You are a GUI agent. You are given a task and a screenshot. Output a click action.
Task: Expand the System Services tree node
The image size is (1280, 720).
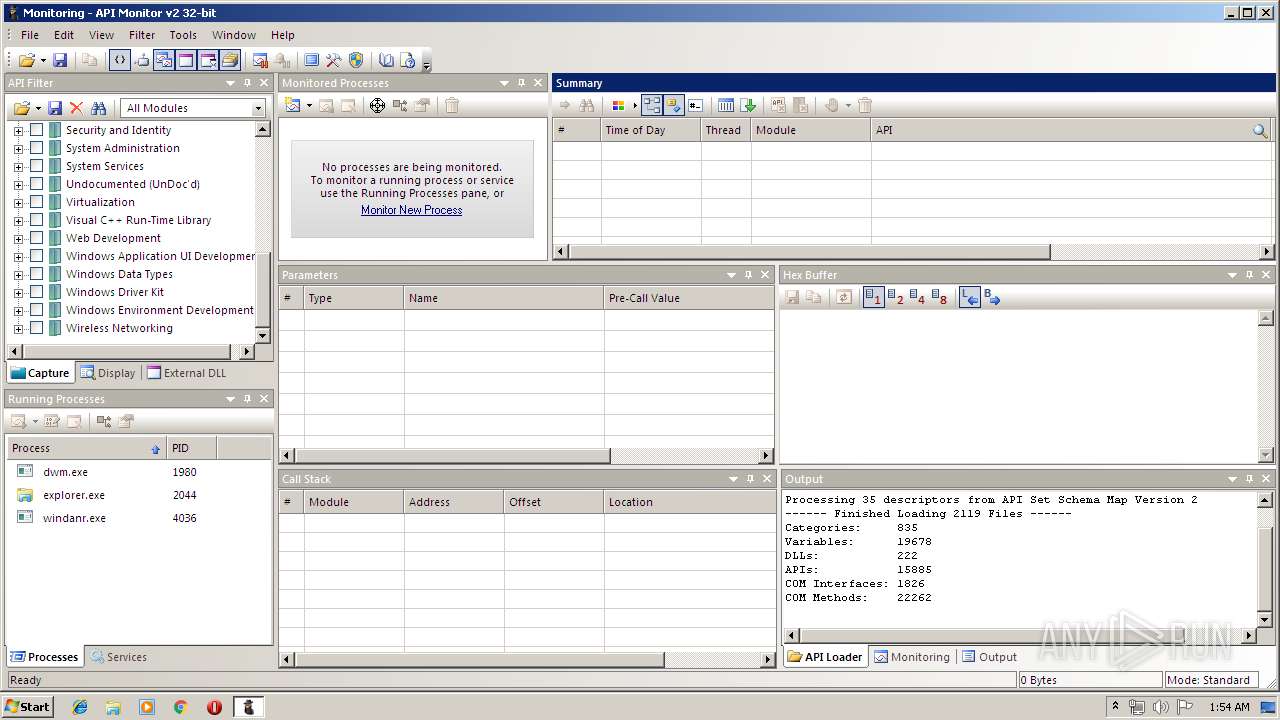point(18,166)
